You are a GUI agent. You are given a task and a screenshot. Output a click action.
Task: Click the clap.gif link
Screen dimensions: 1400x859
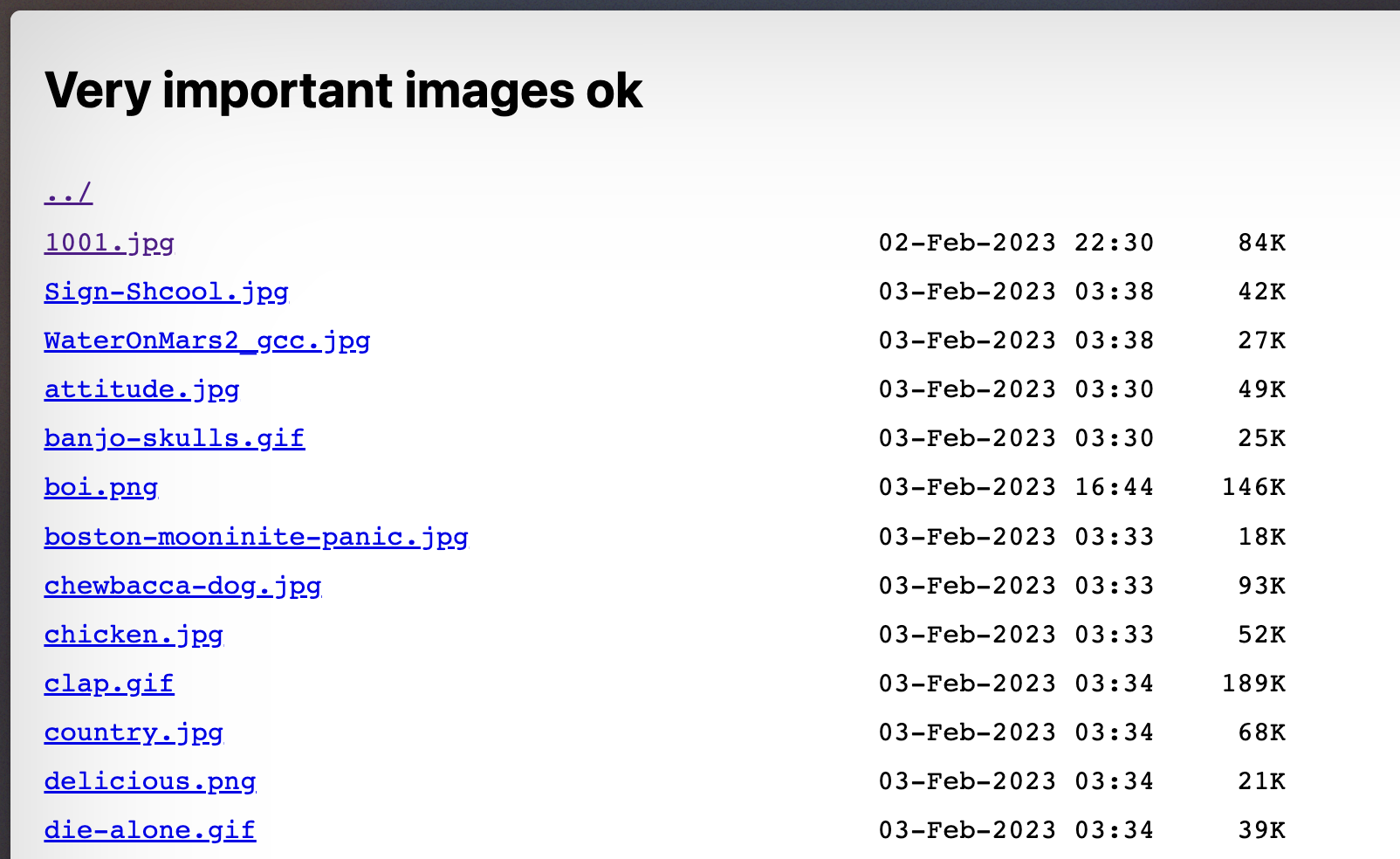109,683
